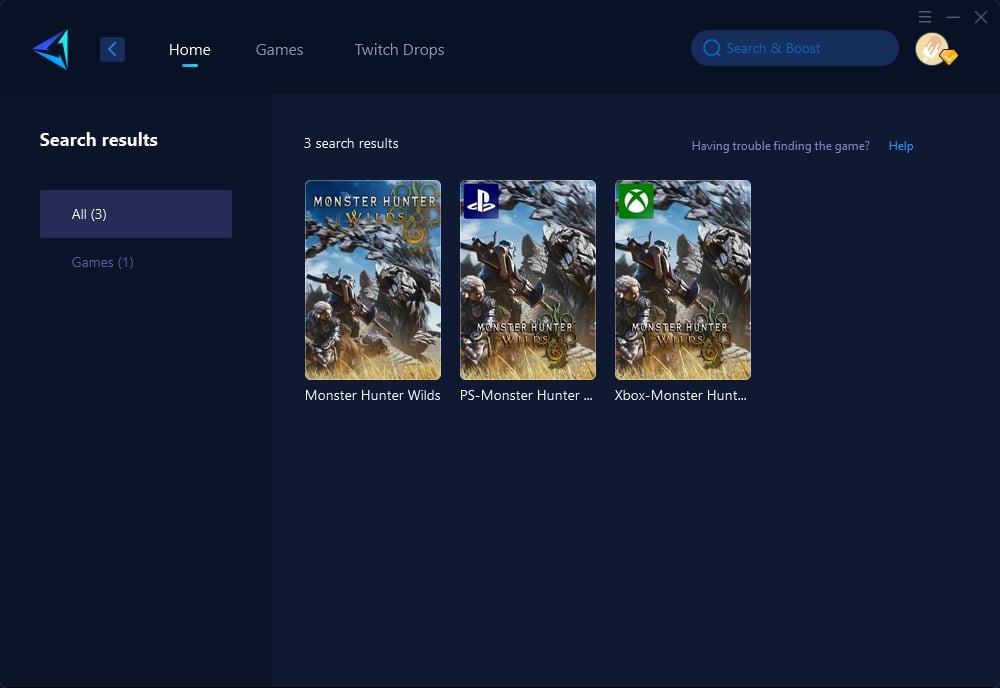Open the Games tab
Image resolution: width=1000 pixels, height=688 pixels.
(279, 50)
